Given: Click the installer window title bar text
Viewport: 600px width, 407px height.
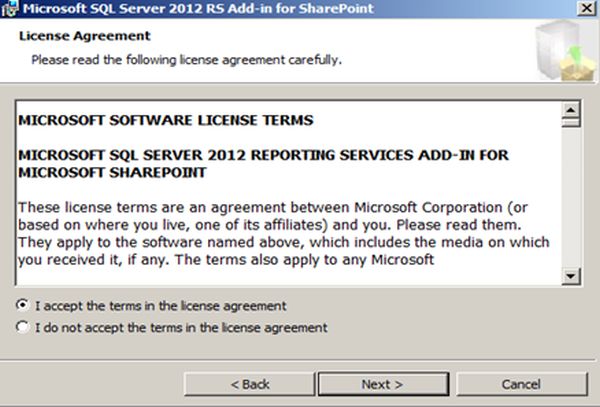Looking at the screenshot, I should 190,9.
